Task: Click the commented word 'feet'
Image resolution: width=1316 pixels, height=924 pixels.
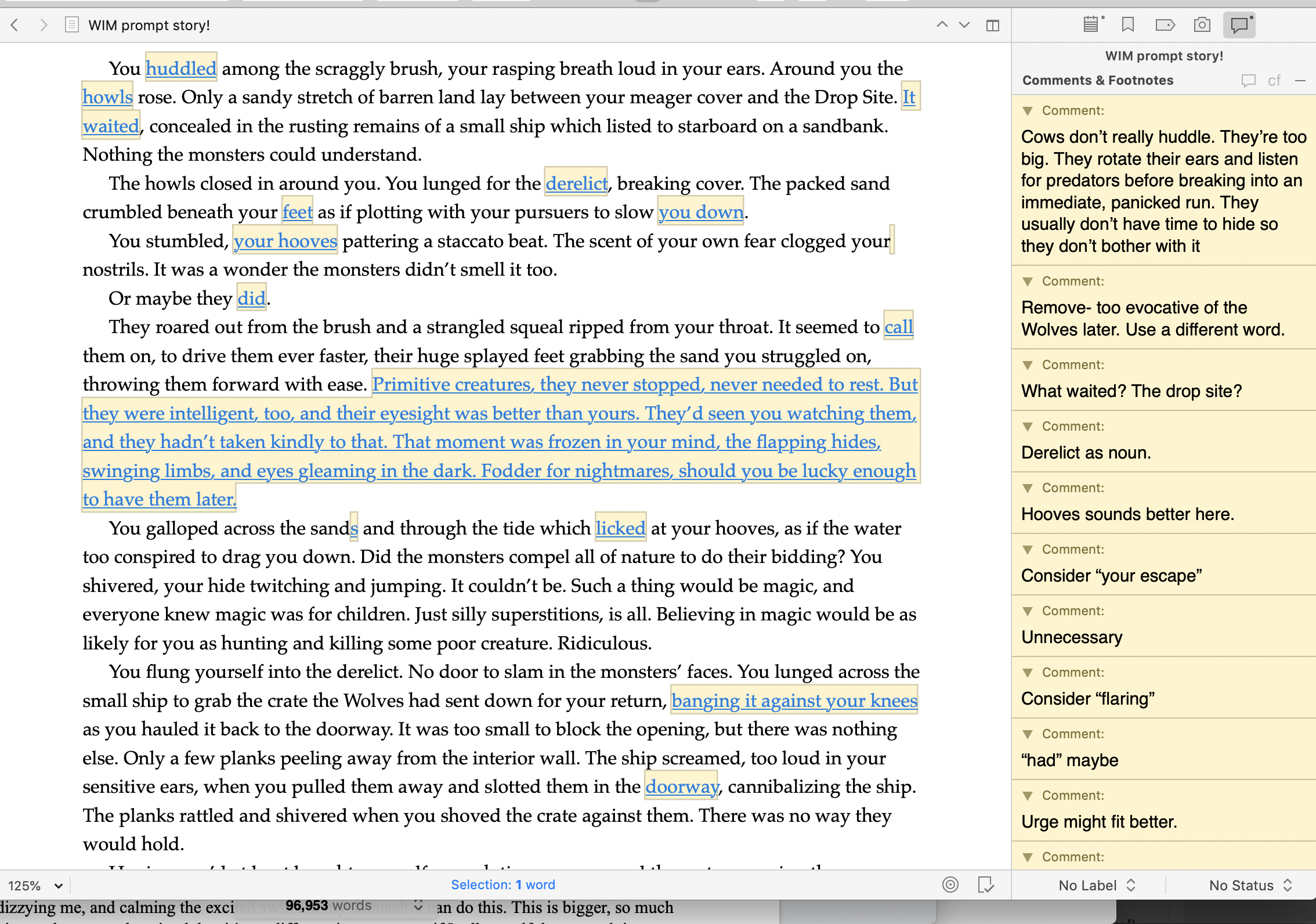Action: (297, 212)
